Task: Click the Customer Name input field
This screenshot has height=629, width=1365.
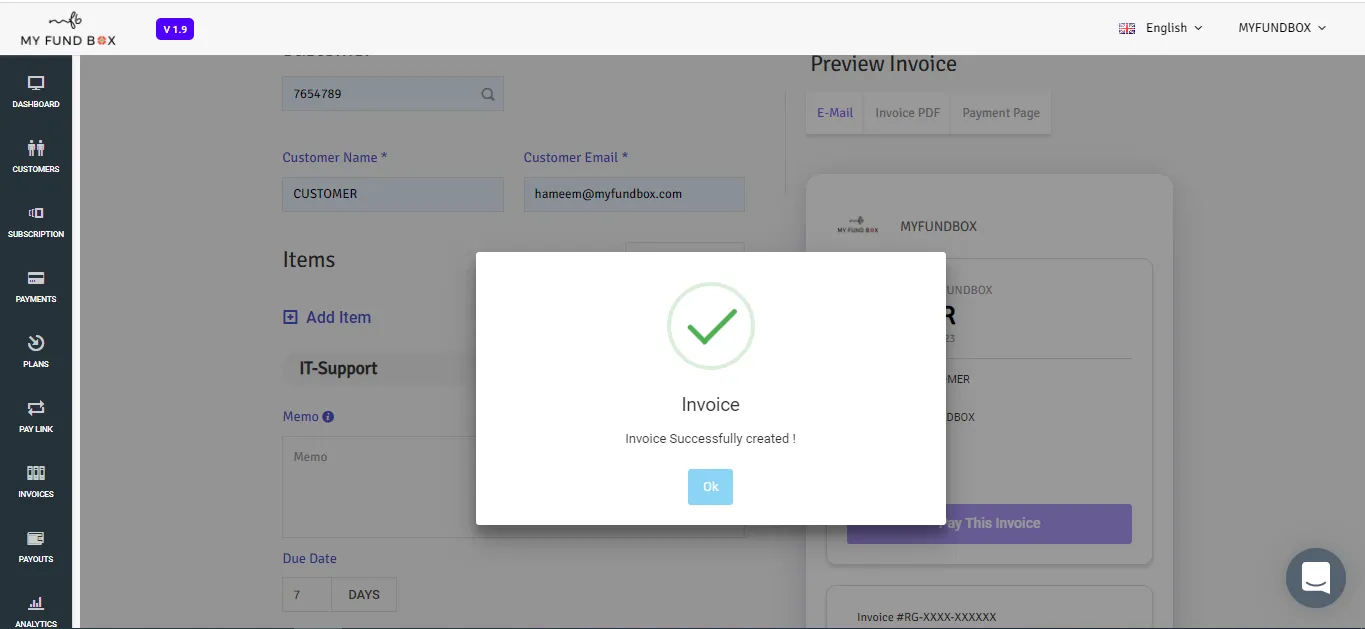Action: click(393, 194)
